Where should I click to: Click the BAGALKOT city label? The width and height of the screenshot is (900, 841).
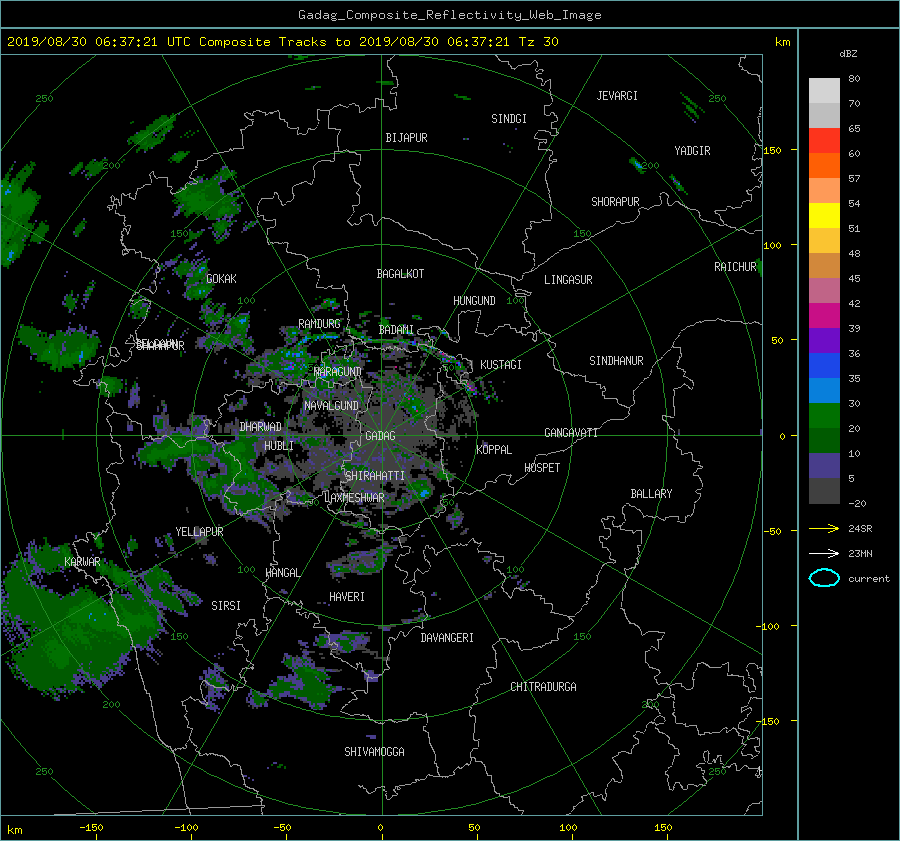[x=400, y=274]
